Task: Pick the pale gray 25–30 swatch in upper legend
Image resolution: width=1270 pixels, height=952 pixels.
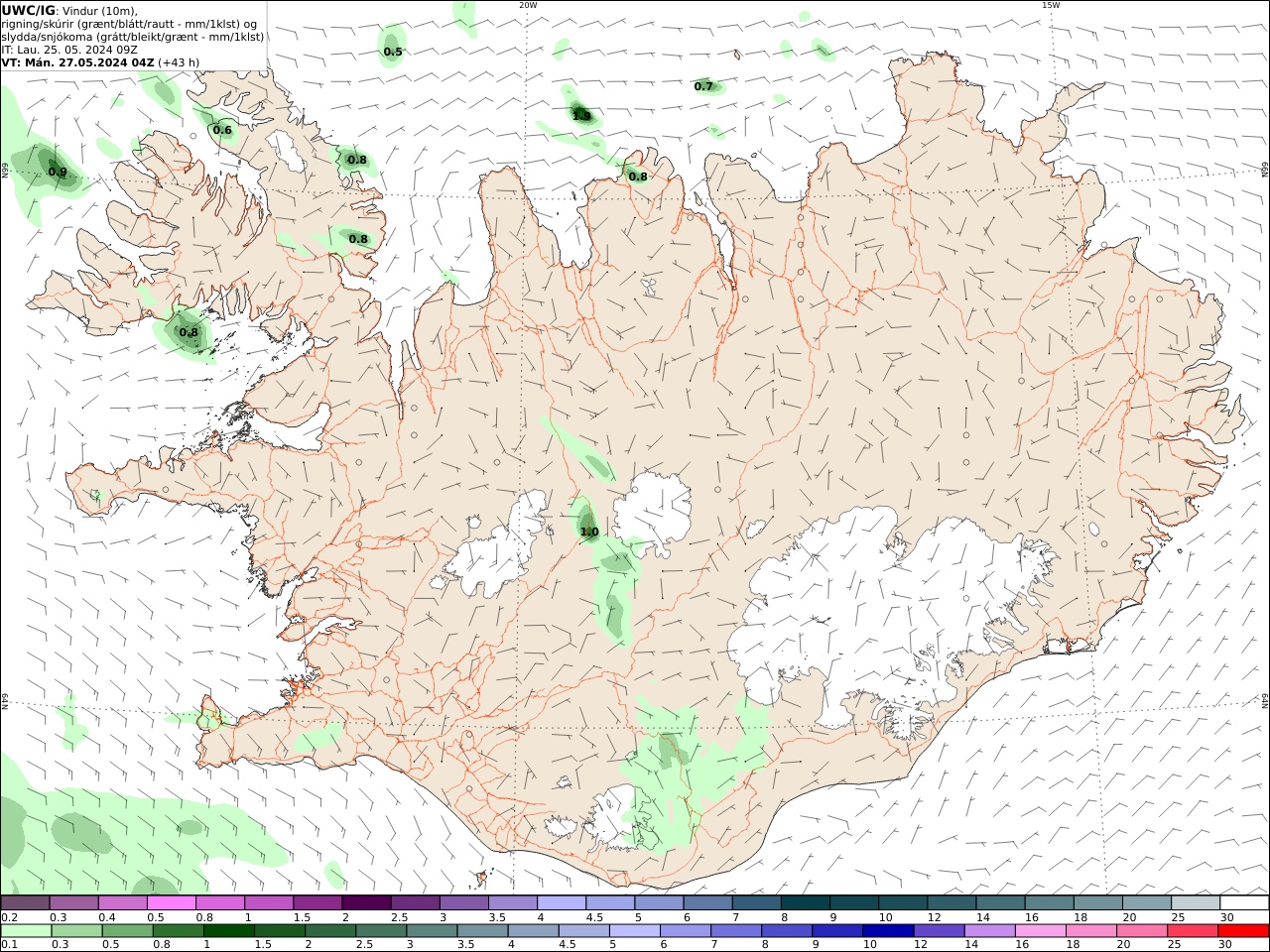Action: pyautogui.click(x=1195, y=903)
